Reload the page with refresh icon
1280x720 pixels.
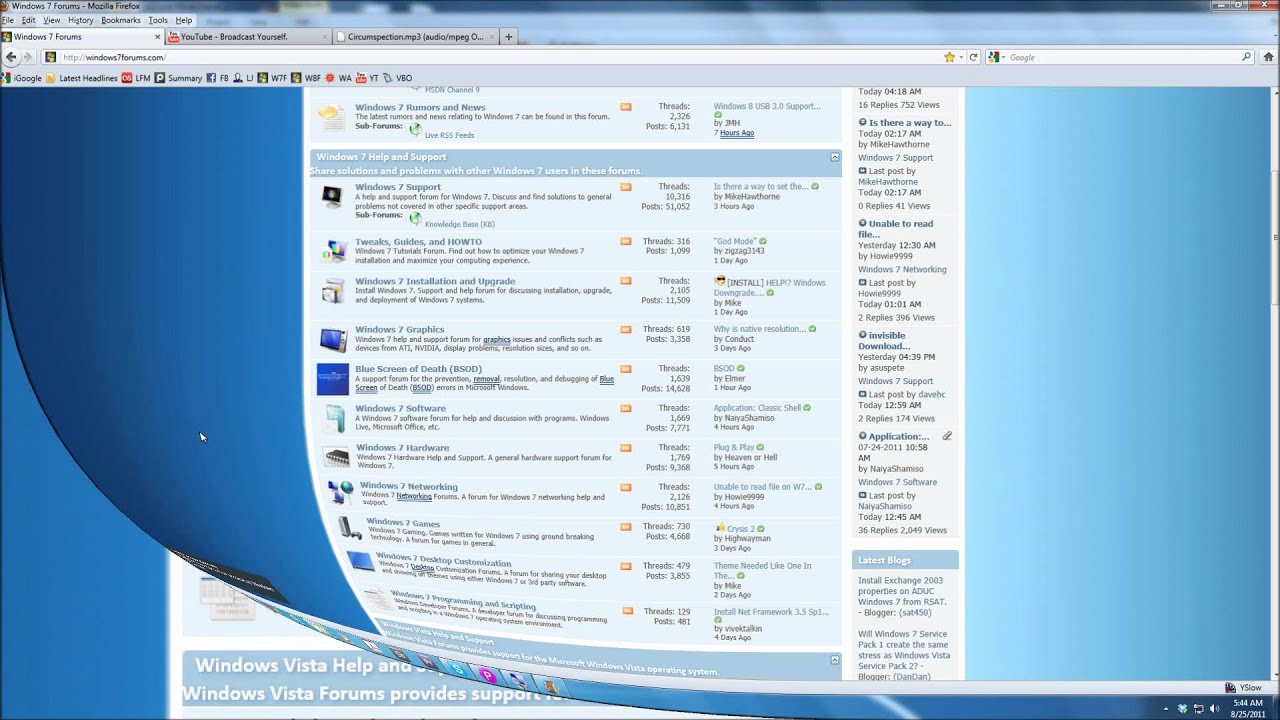tap(973, 57)
